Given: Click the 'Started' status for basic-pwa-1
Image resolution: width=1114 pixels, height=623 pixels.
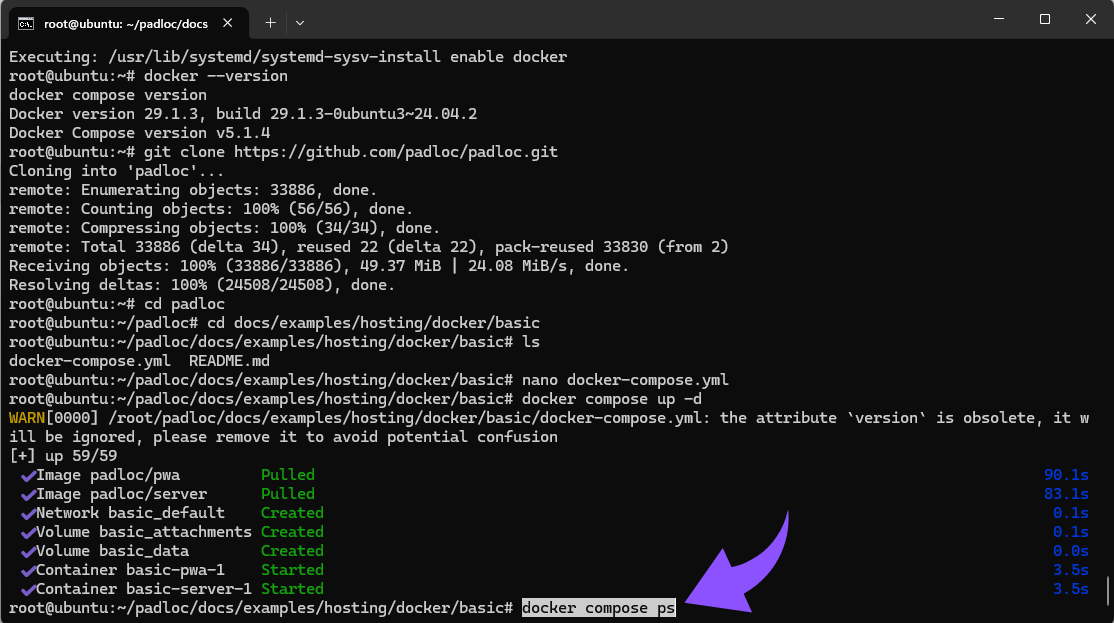Looking at the screenshot, I should [x=292, y=570].
